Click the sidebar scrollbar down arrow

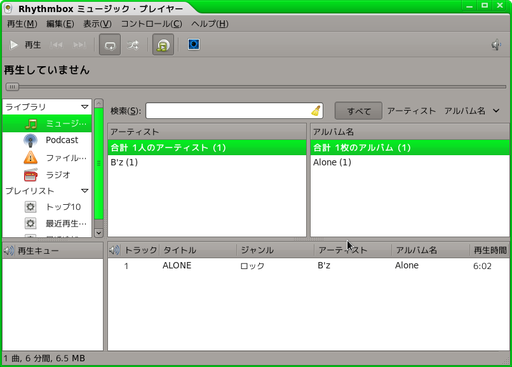point(99,232)
